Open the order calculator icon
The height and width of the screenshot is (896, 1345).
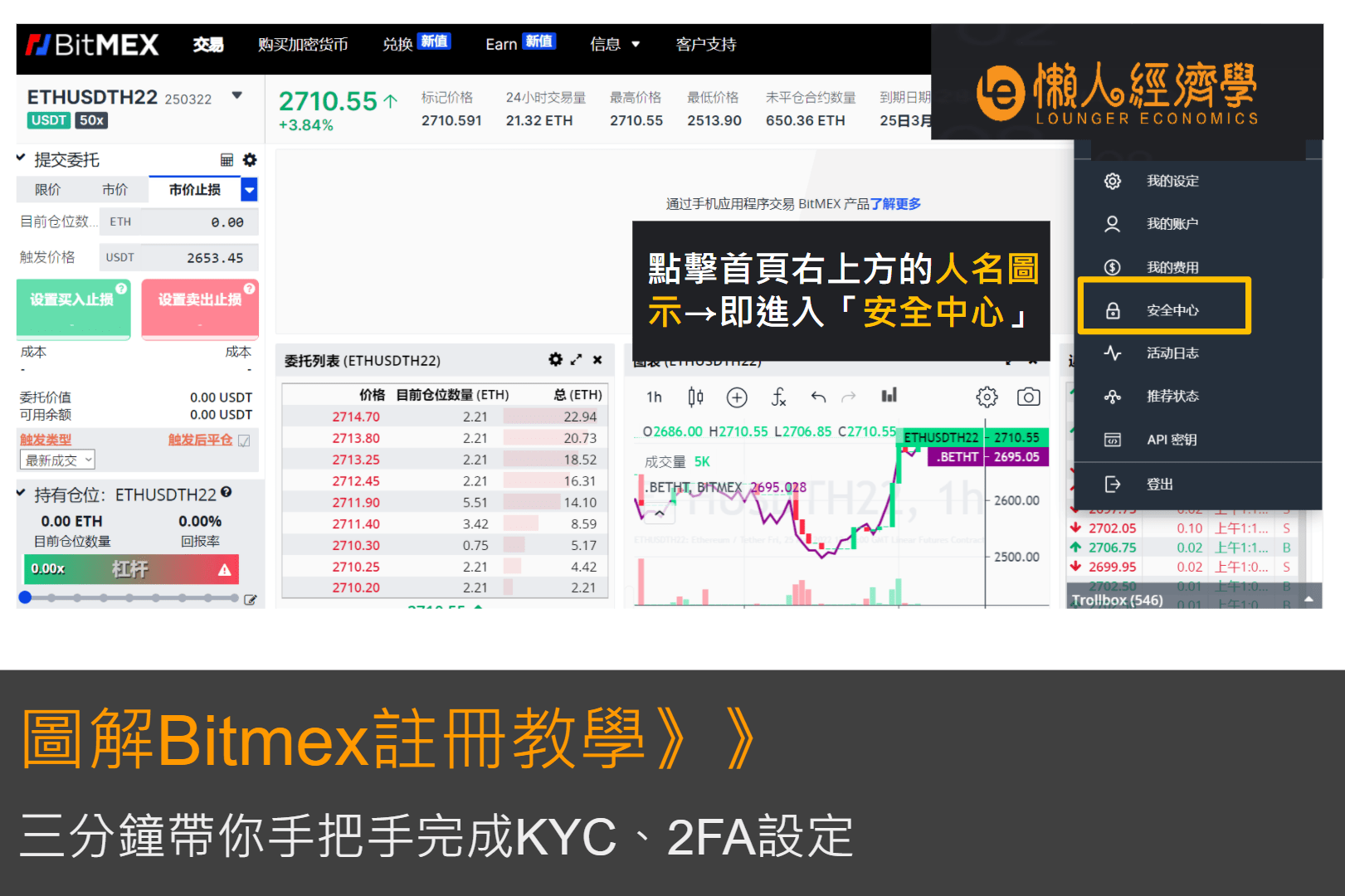point(227,160)
